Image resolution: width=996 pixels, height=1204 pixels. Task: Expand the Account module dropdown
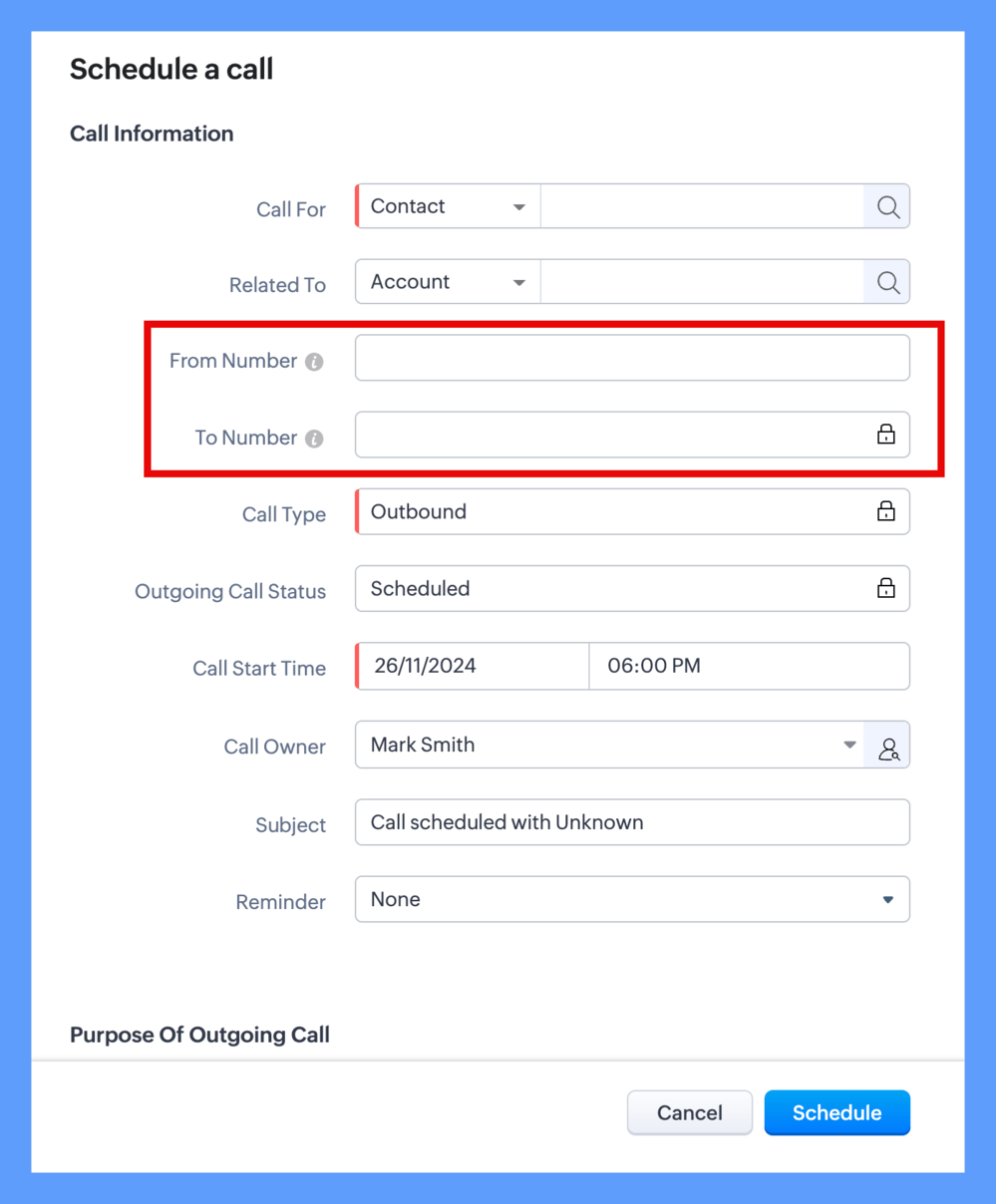(x=448, y=283)
